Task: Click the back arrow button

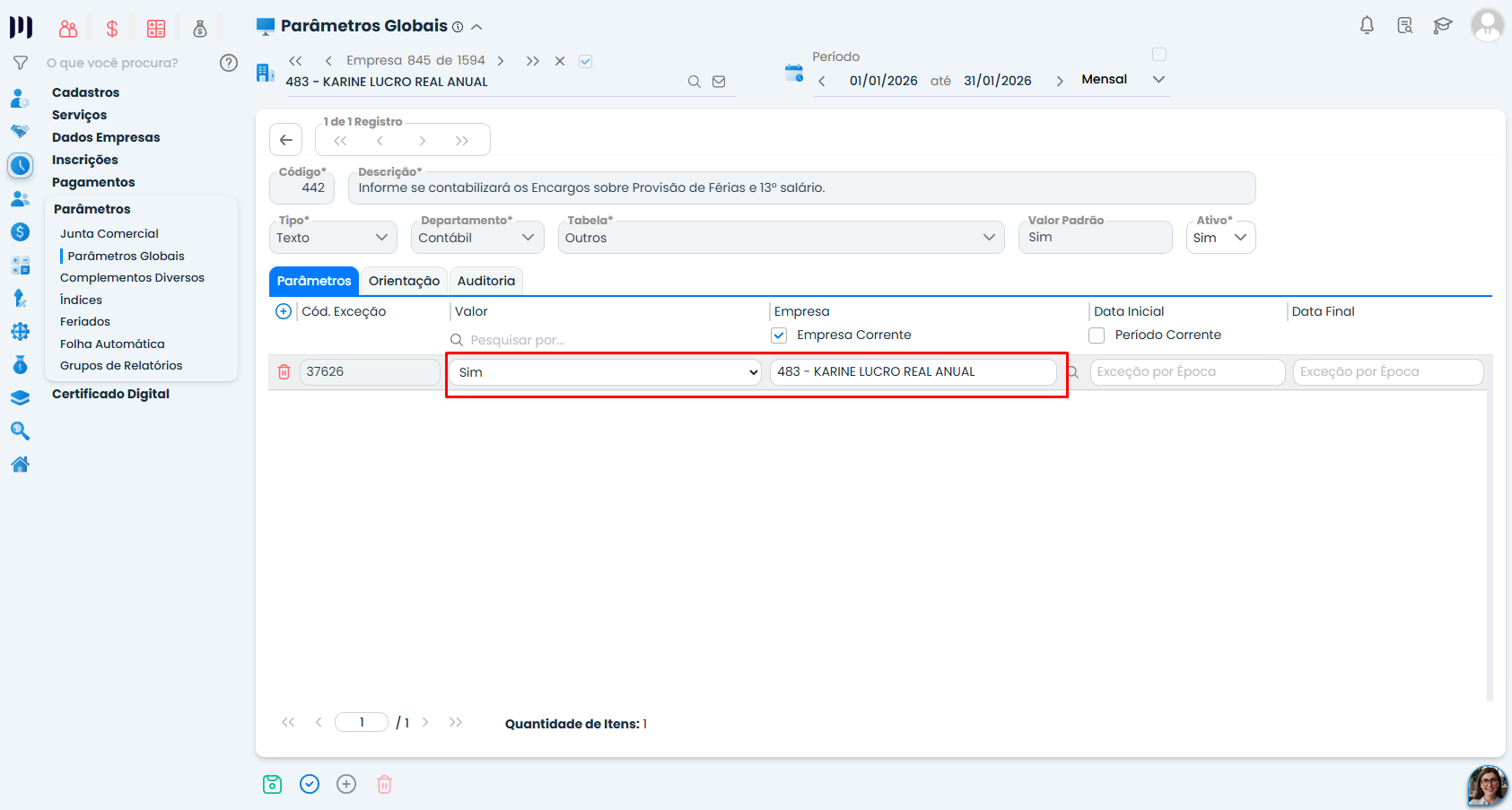Action: 285,139
